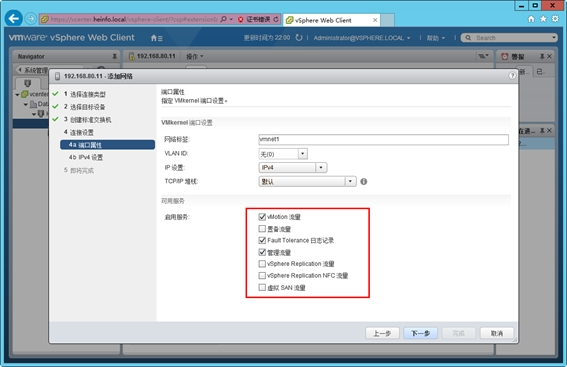Click the Navigator back history button
This screenshot has width=567, height=367.
point(20,70)
